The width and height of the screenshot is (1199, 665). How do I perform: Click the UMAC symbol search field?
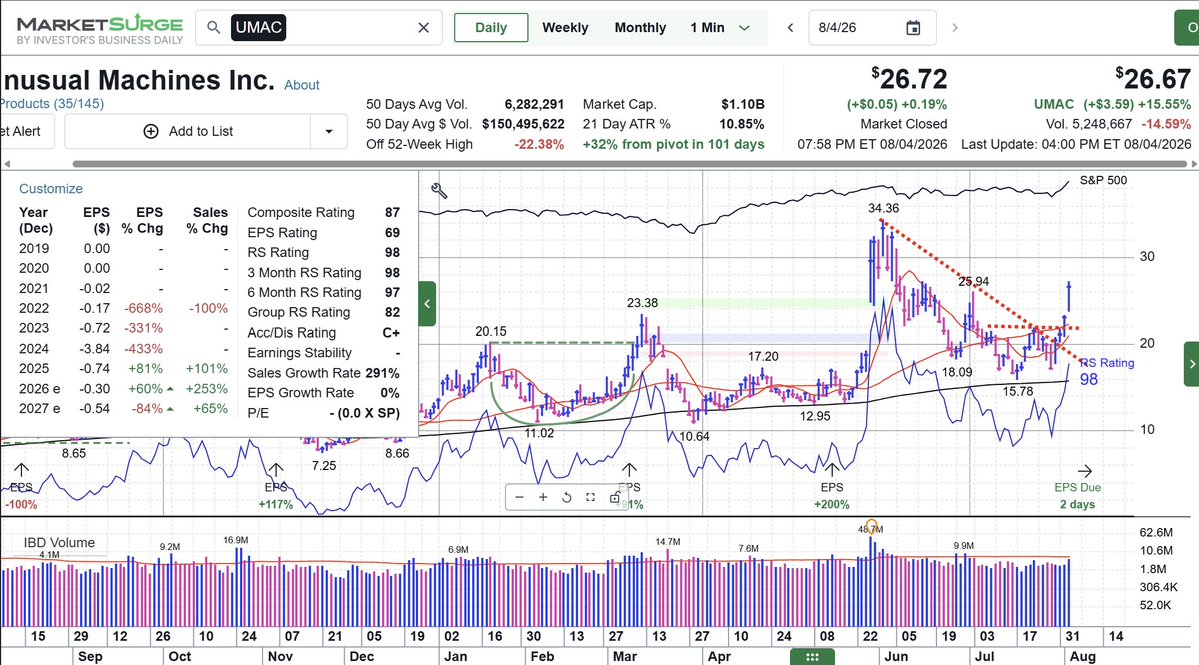tap(319, 28)
